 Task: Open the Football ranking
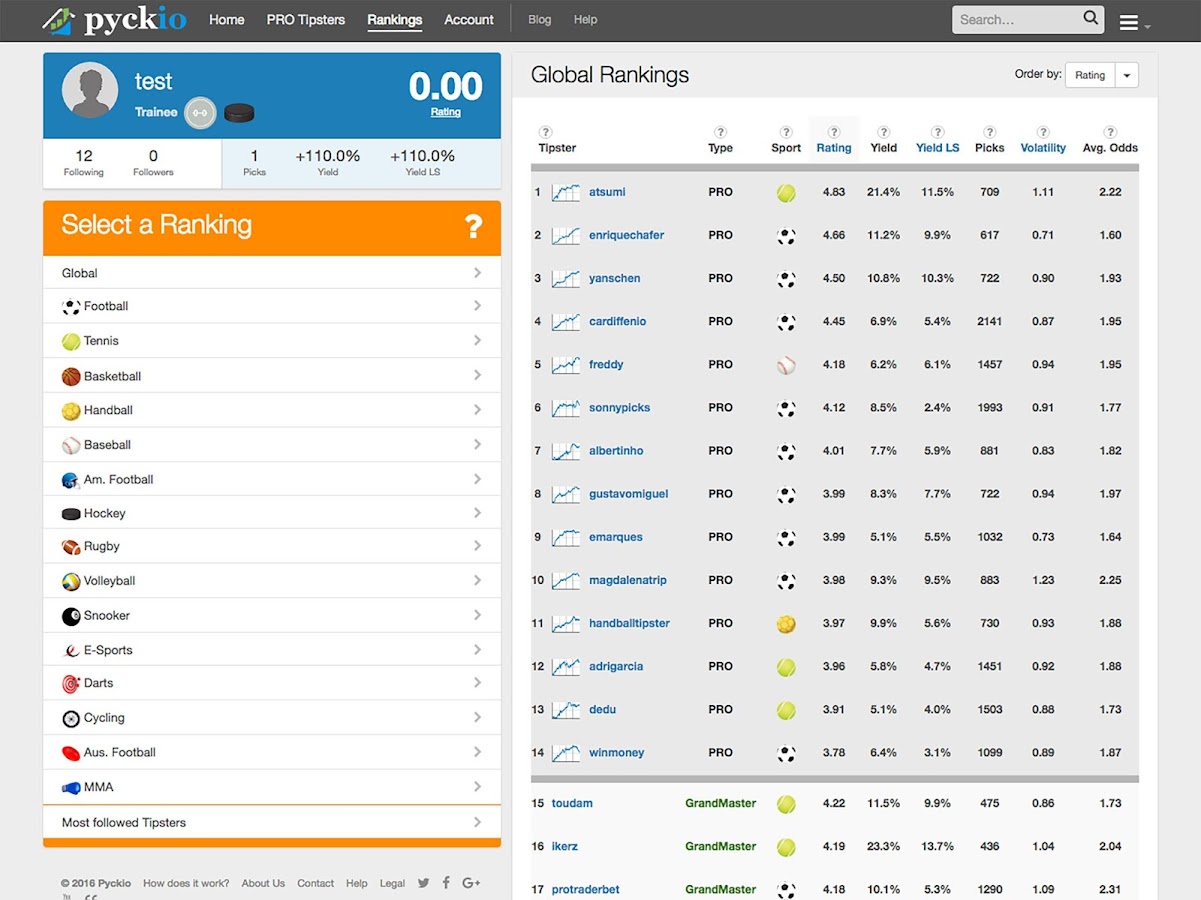[x=272, y=307]
